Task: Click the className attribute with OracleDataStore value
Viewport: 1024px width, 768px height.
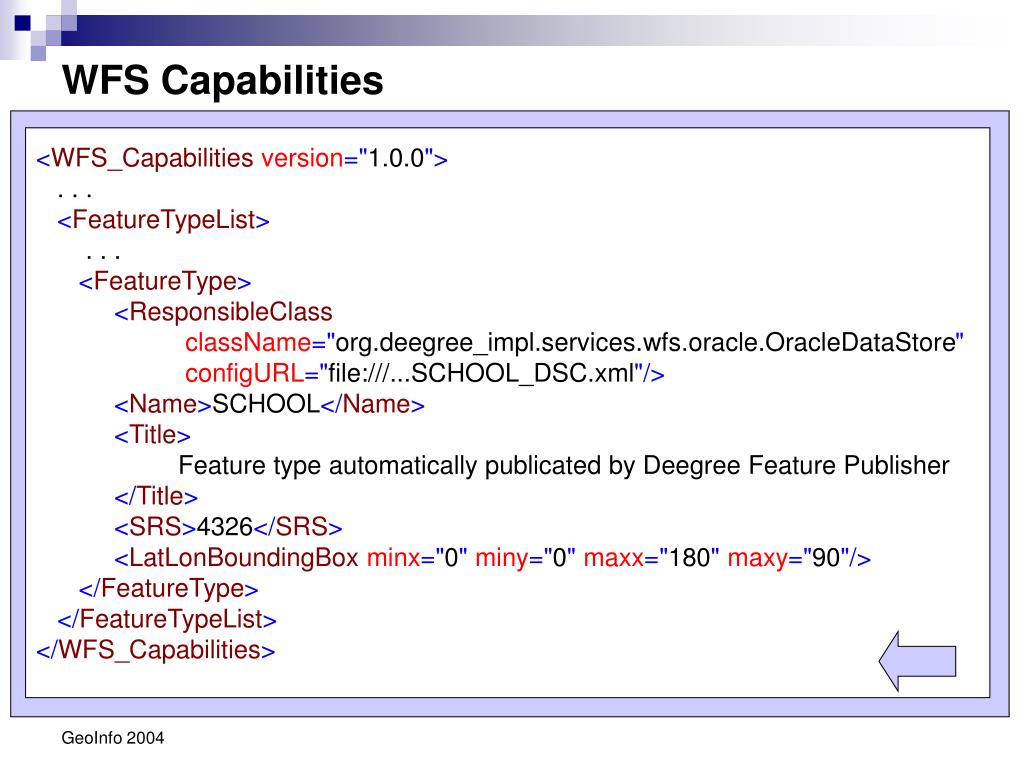Action: click(x=574, y=343)
